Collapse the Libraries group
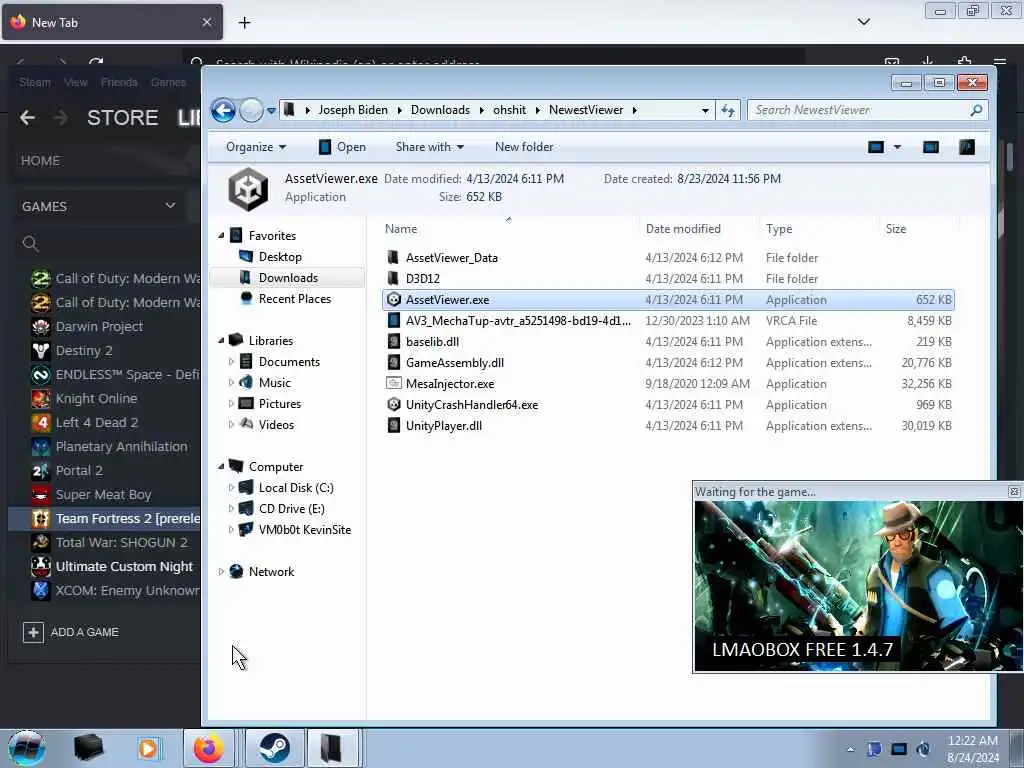 [x=221, y=341]
